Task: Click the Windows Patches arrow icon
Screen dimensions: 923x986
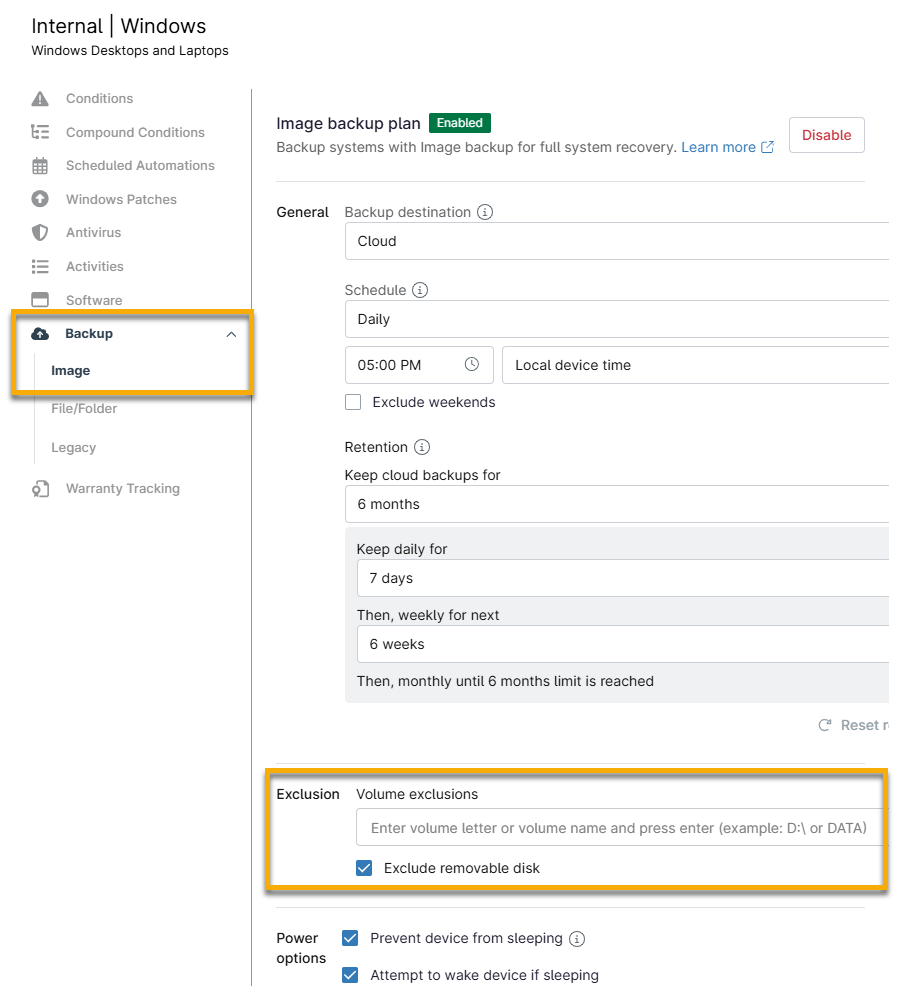Action: 40,199
